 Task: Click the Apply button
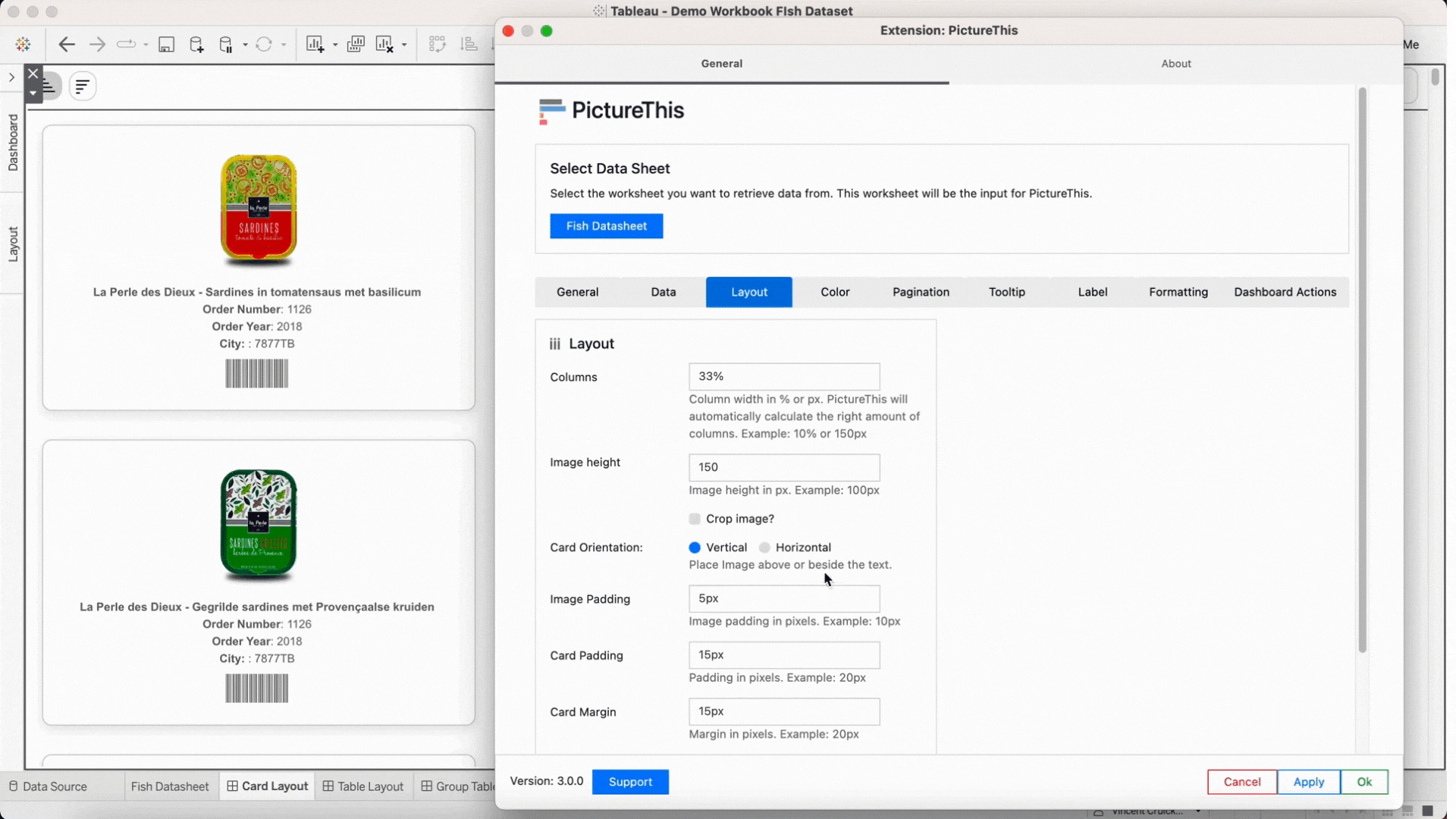(1308, 783)
